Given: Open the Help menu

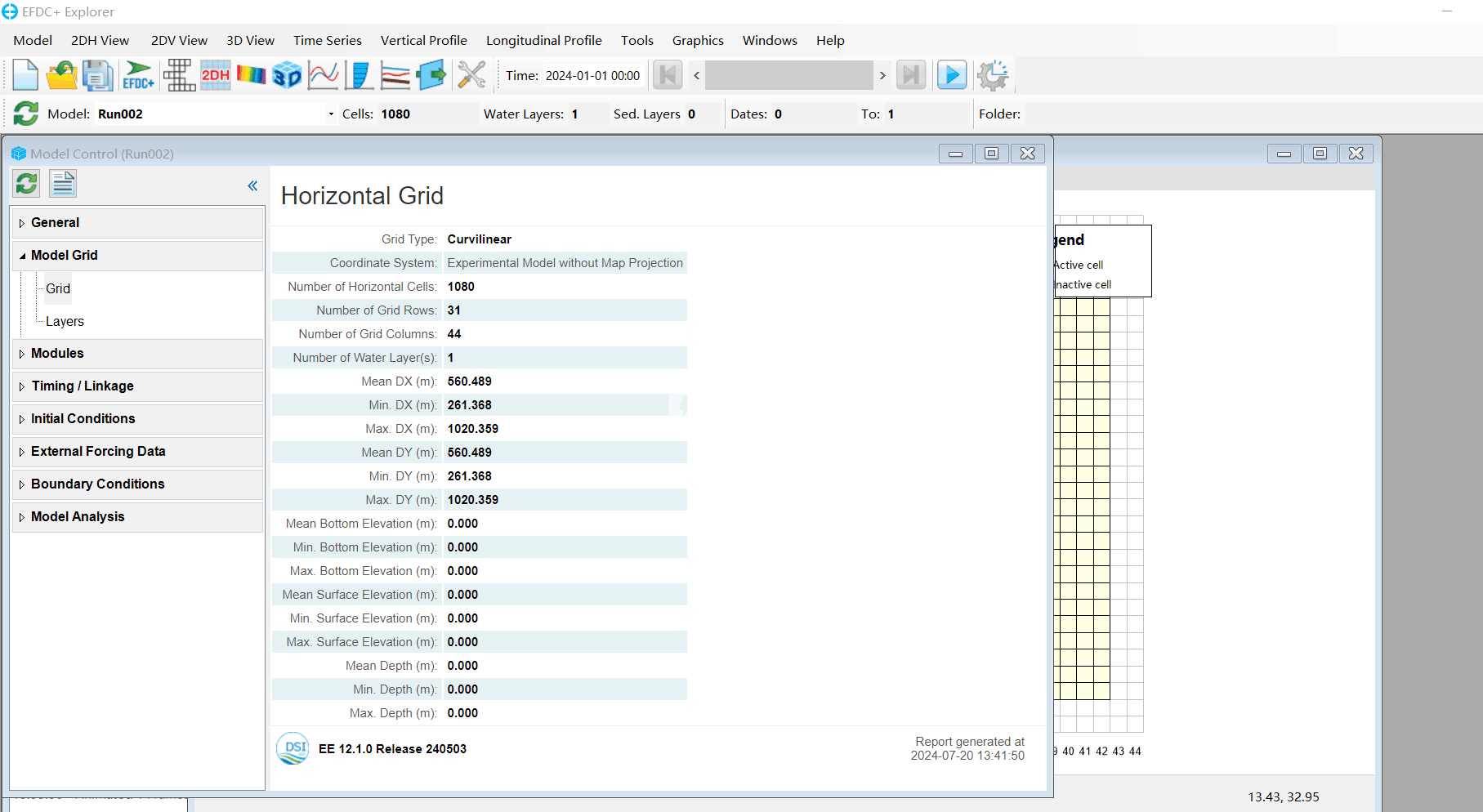Looking at the screenshot, I should tap(830, 40).
